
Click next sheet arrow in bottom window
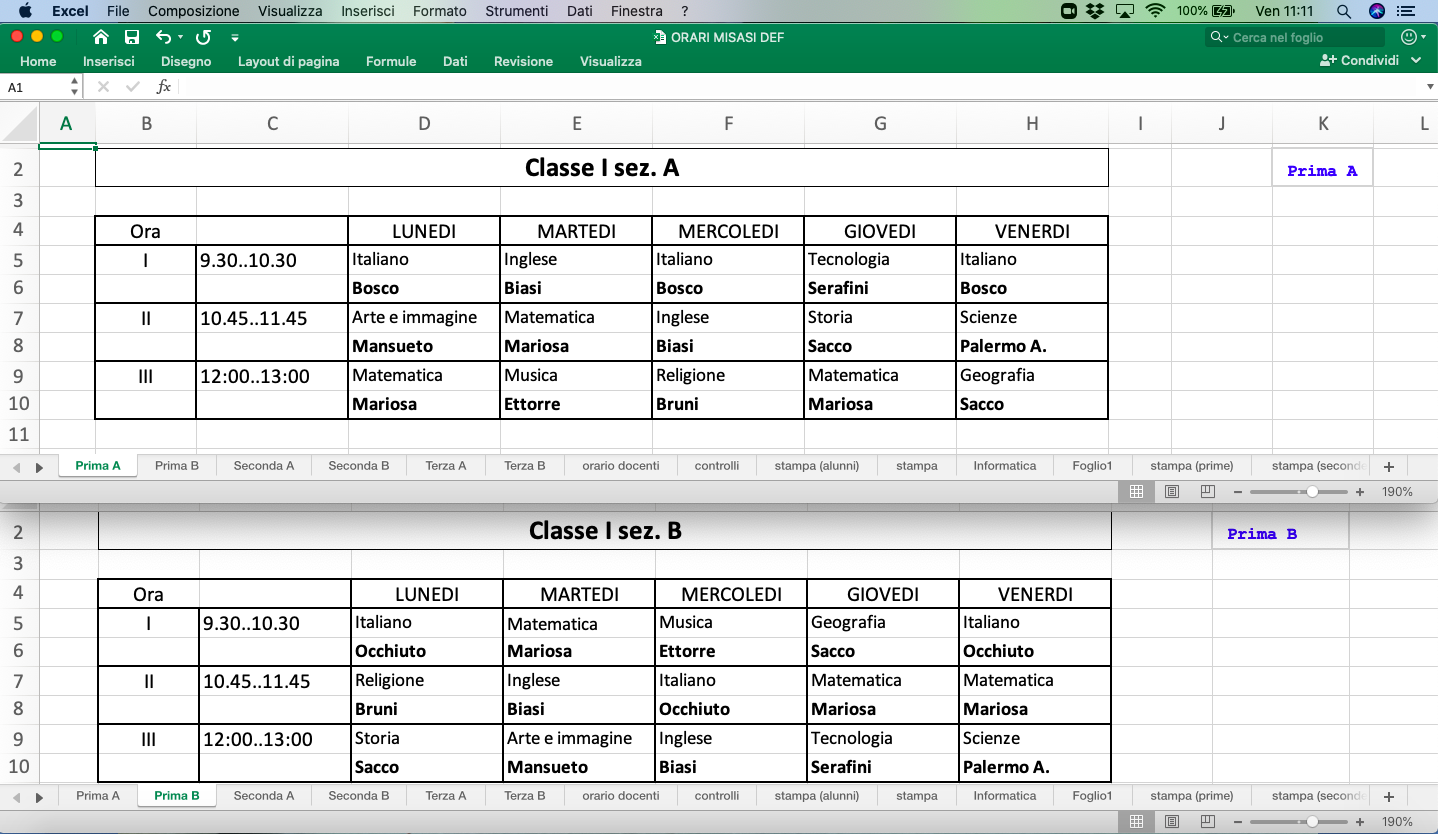click(x=40, y=797)
